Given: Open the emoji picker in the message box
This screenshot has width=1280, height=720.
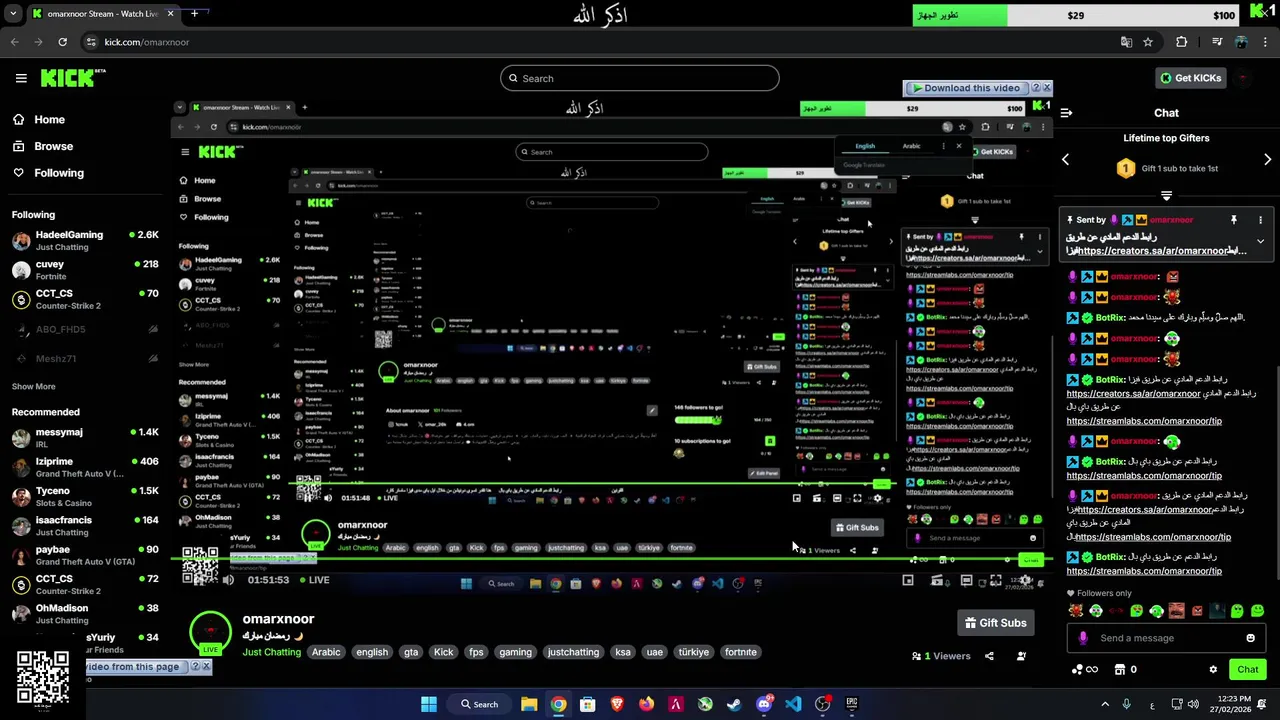Looking at the screenshot, I should pos(1250,638).
